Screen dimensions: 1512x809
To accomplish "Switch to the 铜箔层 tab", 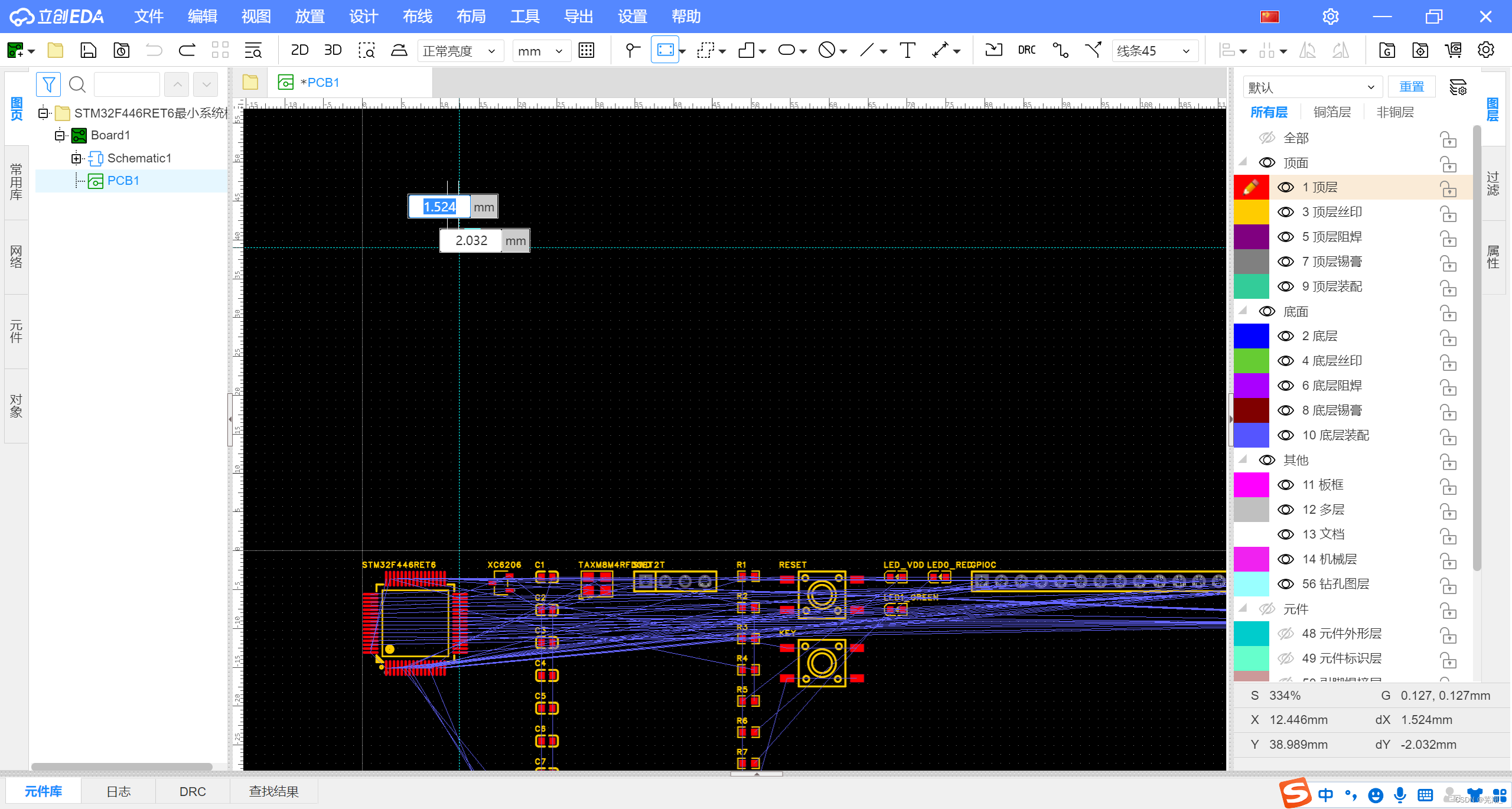I will pyautogui.click(x=1332, y=112).
